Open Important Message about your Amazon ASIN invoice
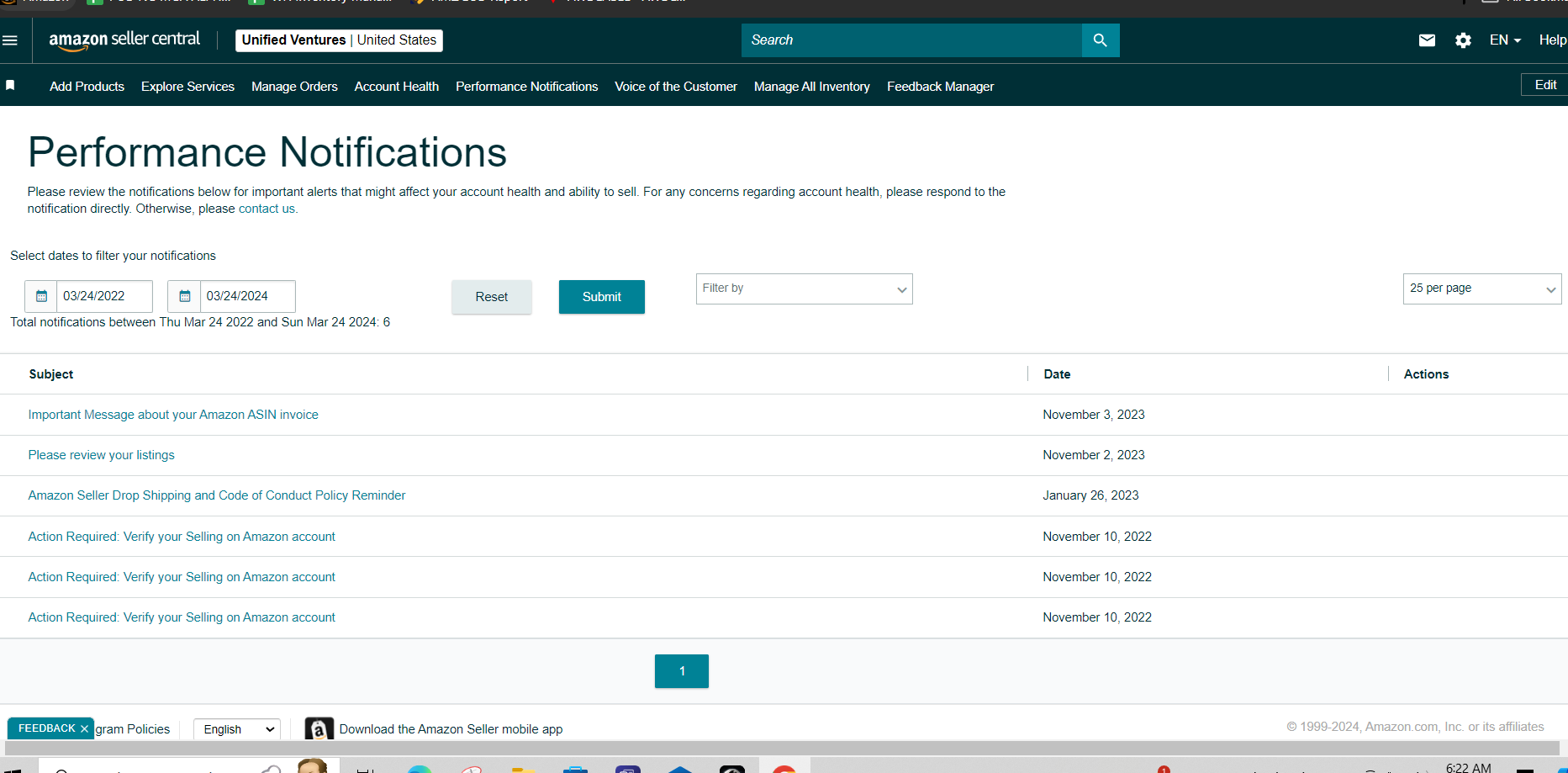 173,415
